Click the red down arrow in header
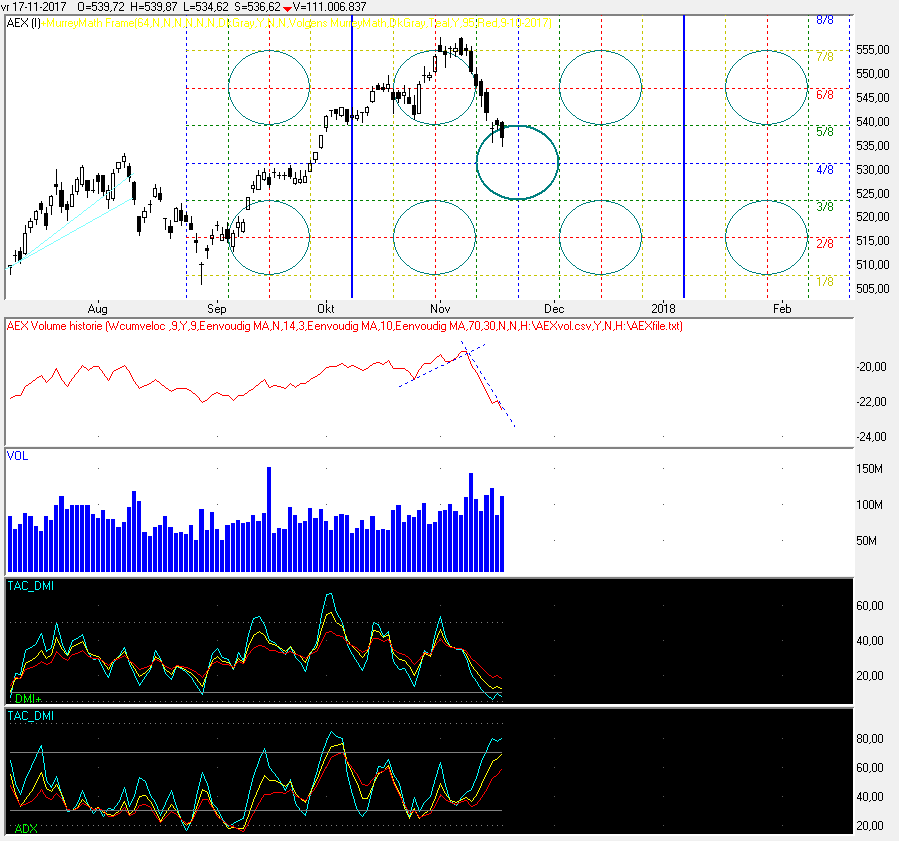Screen dimensions: 899x841 click(x=287, y=7)
